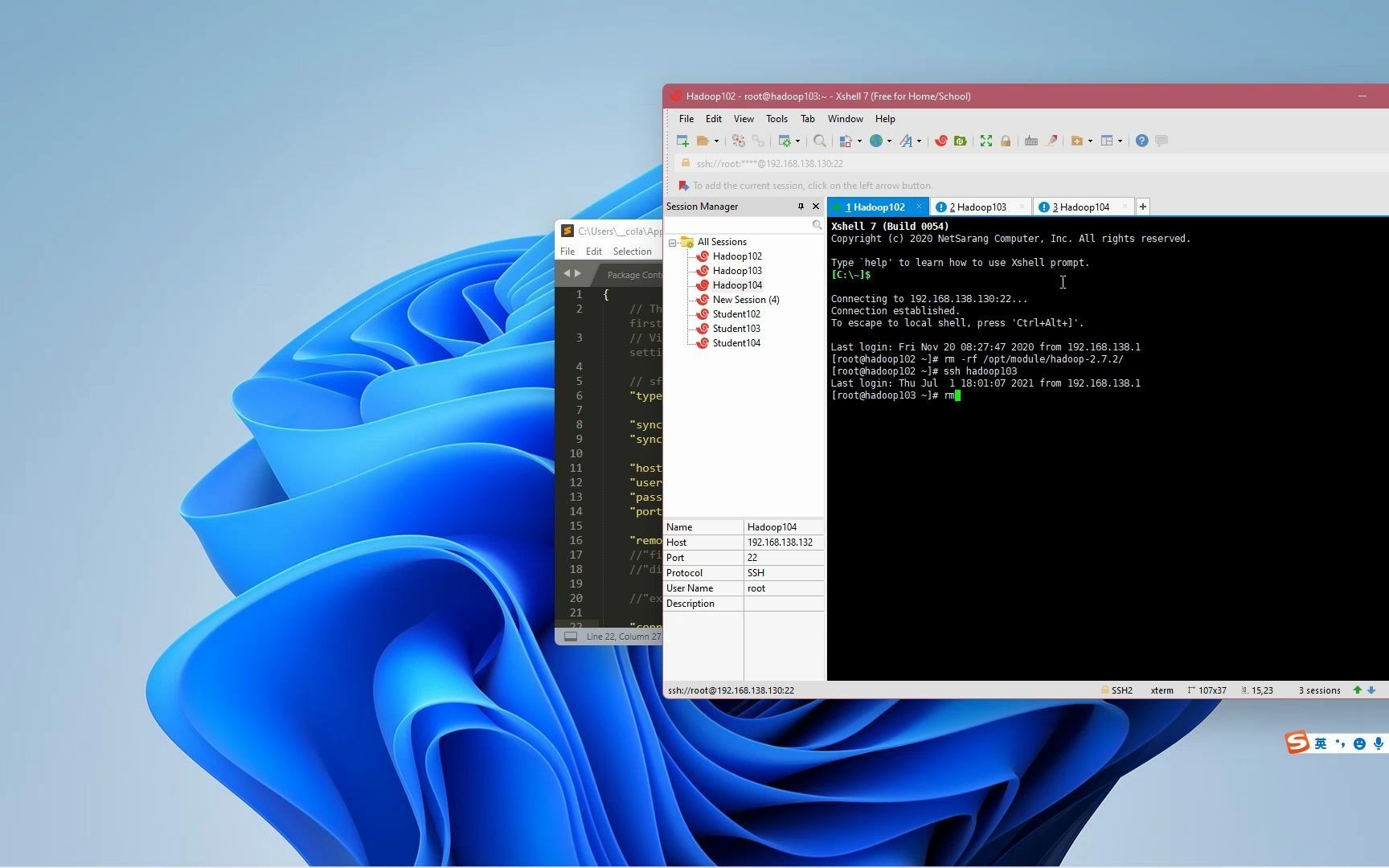Expand the Font dropdown arrow
1389x868 pixels.
tap(919, 141)
